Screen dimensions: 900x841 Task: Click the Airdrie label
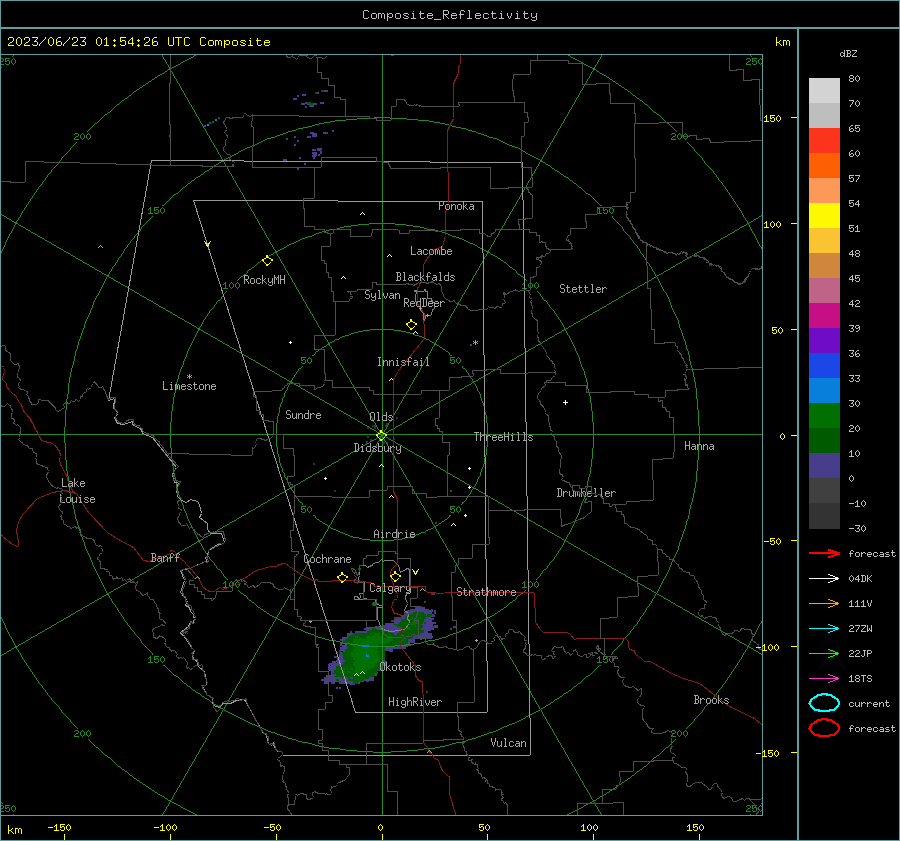[394, 534]
